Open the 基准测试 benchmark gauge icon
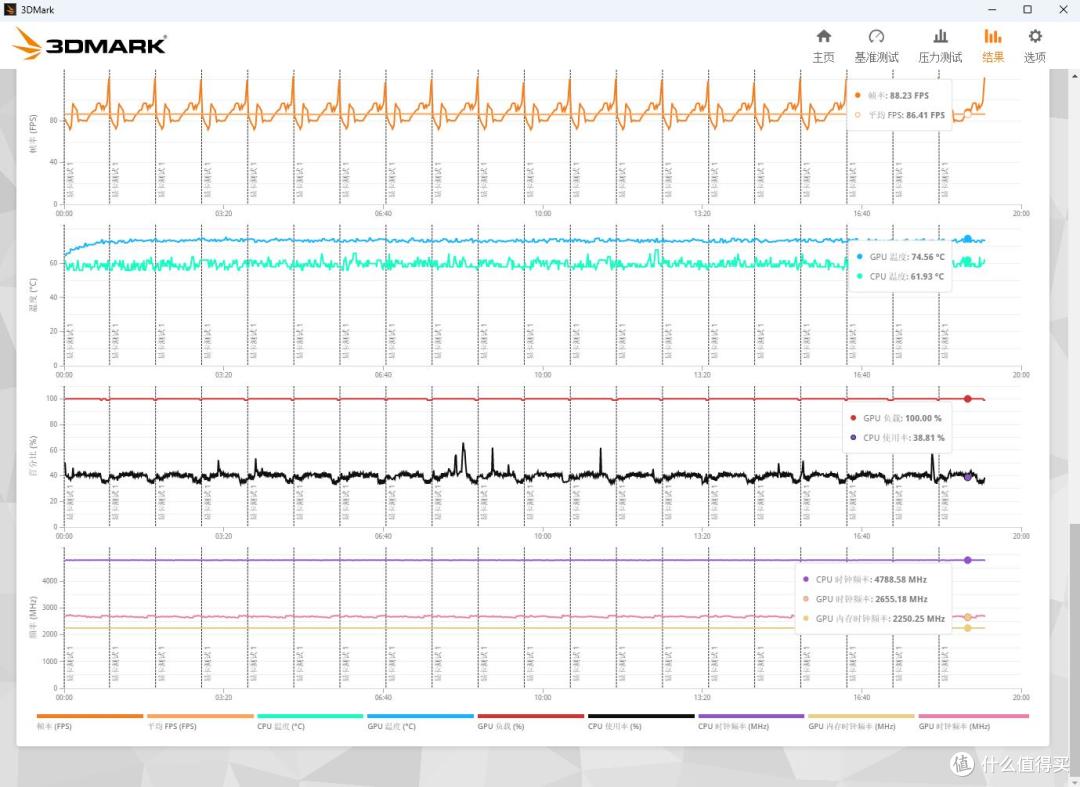The width and height of the screenshot is (1080, 787). [x=876, y=45]
